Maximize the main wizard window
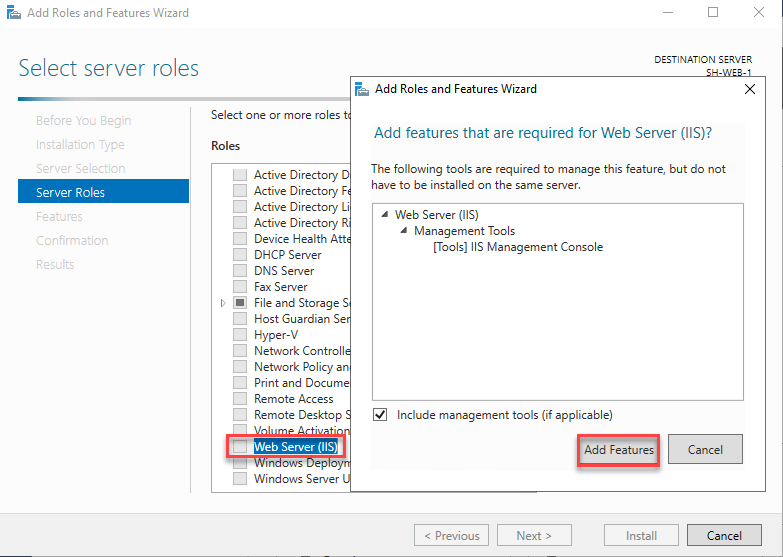This screenshot has height=557, width=783. tap(713, 12)
